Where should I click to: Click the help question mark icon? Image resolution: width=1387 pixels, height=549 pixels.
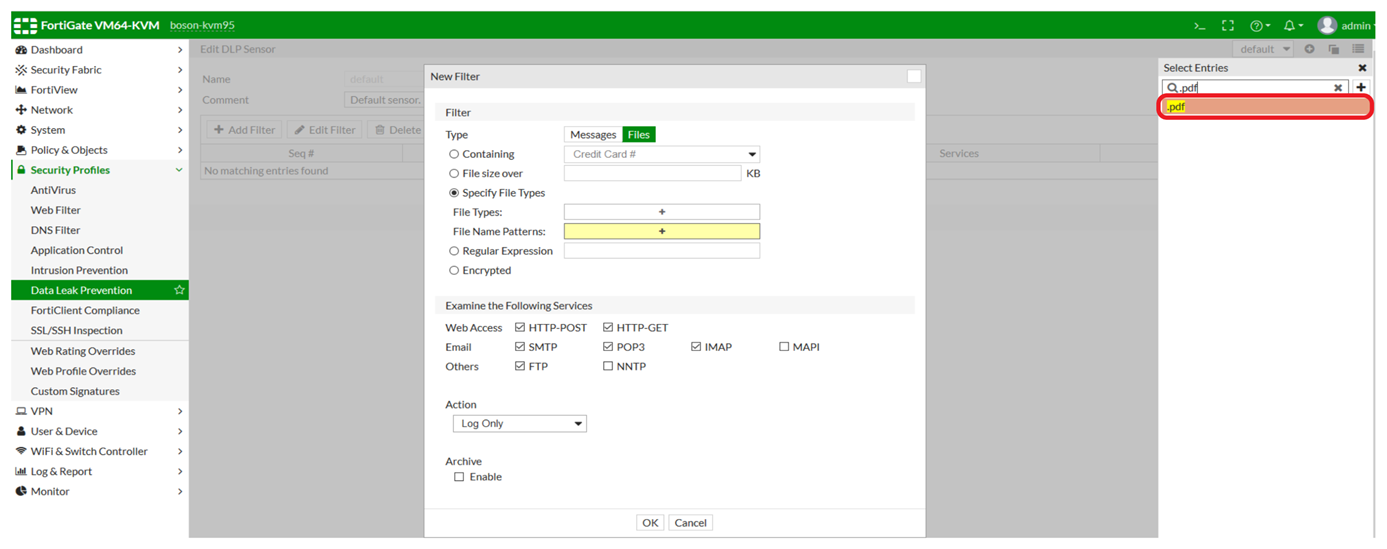point(1258,25)
